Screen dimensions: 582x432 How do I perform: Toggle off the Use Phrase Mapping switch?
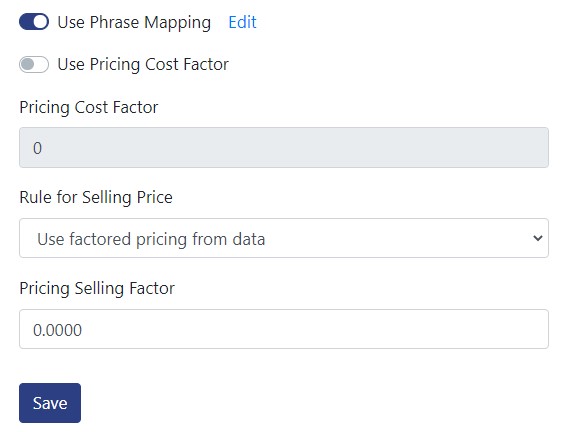click(34, 22)
